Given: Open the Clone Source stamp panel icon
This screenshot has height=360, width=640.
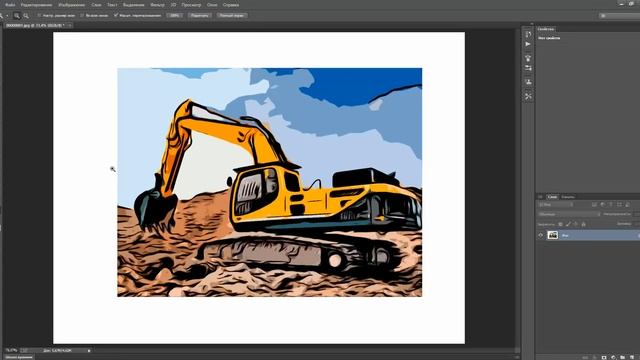Looking at the screenshot, I should [x=528, y=82].
